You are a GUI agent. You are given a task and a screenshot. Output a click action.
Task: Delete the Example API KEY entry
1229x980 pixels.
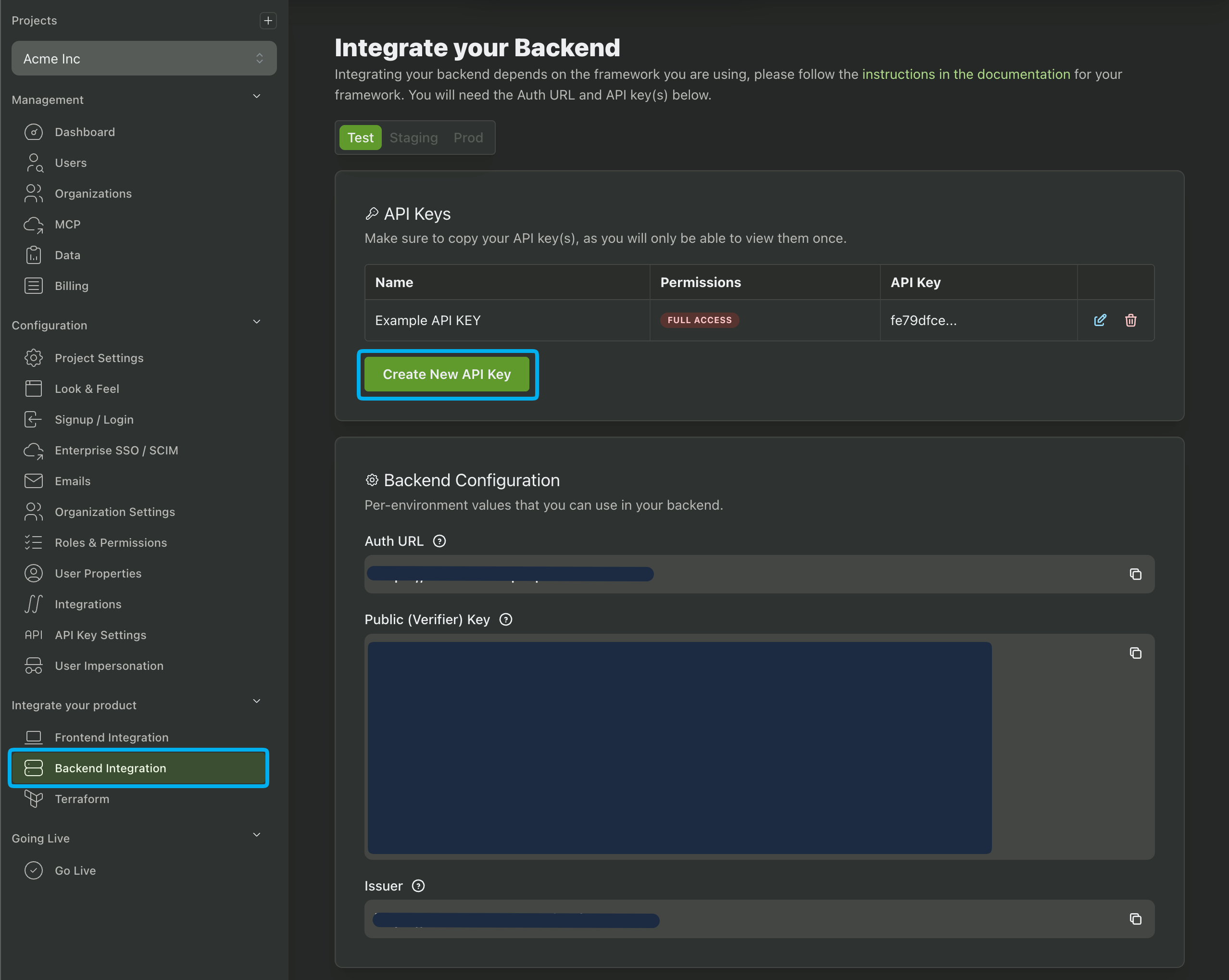click(1131, 320)
